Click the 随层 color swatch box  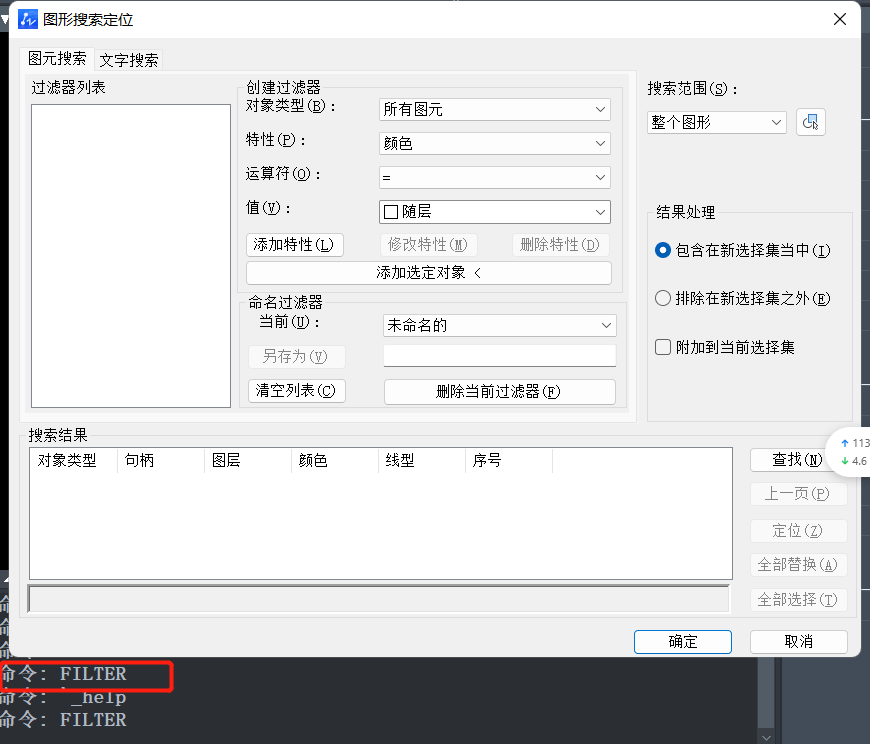click(x=391, y=212)
